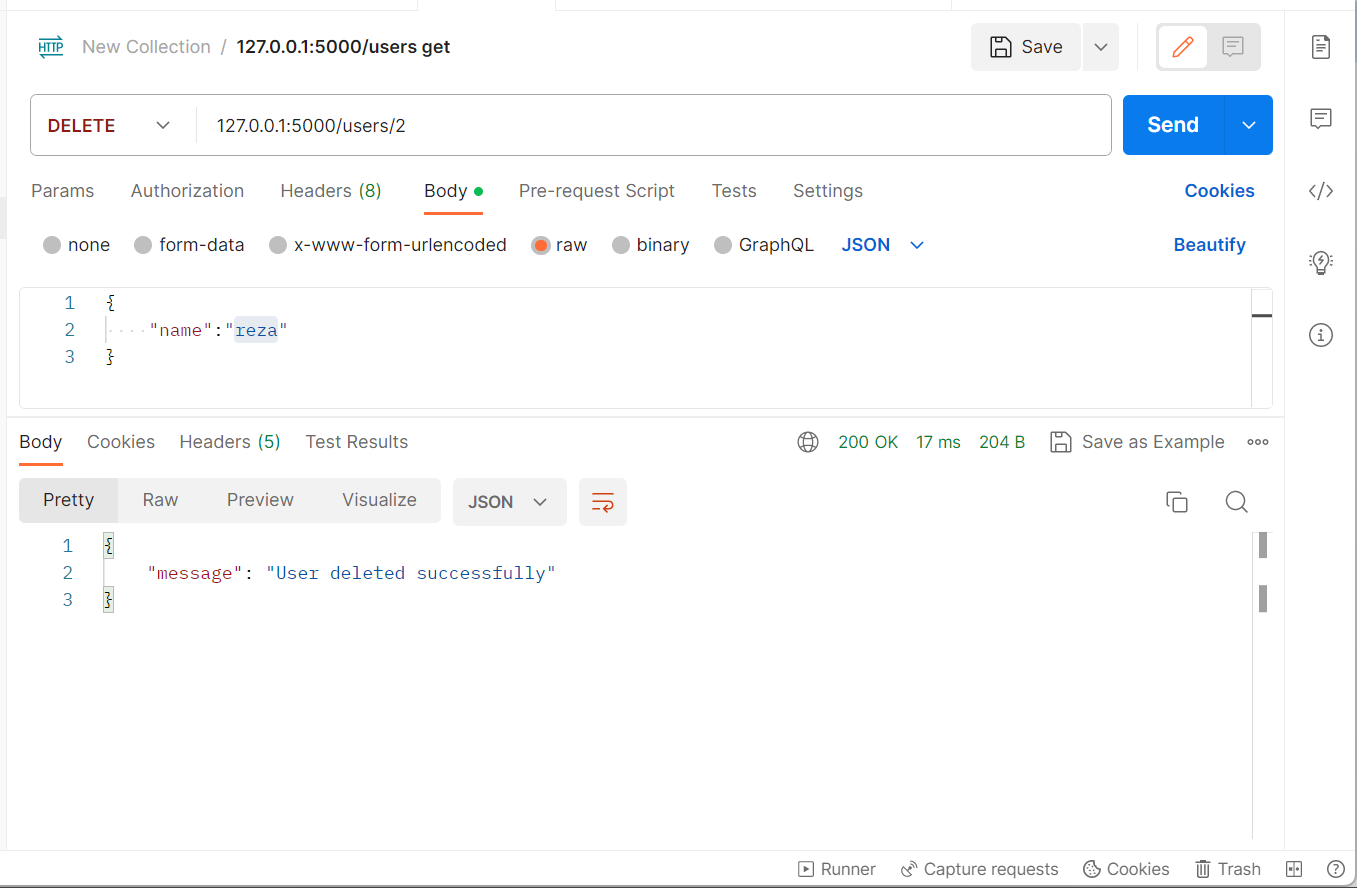Beautify the JSON body
Screen dimensions: 1357x888
tap(1210, 245)
